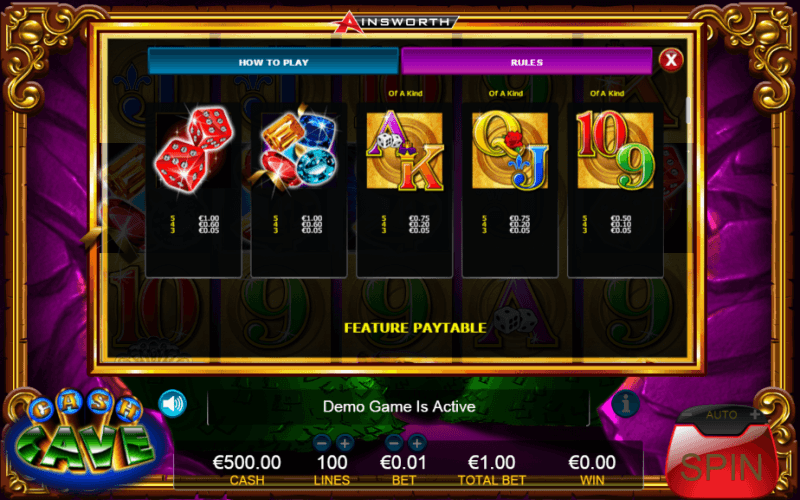The width and height of the screenshot is (800, 500).
Task: Mute the game sound speaker icon
Action: point(172,404)
